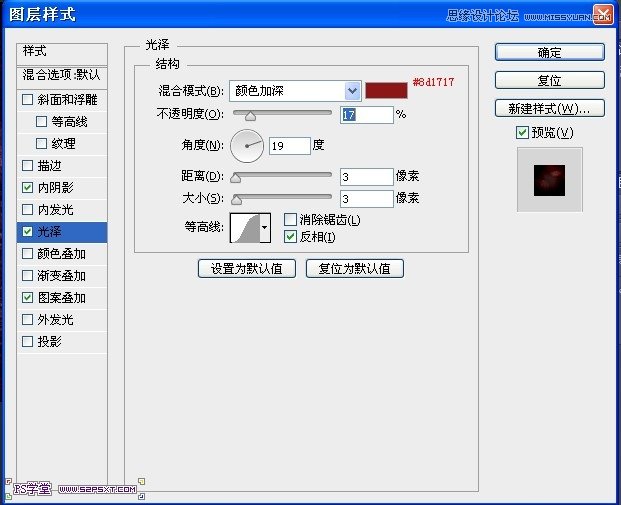The image size is (621, 505).
Task: Toggle the 预览 checkbox
Action: pyautogui.click(x=522, y=132)
